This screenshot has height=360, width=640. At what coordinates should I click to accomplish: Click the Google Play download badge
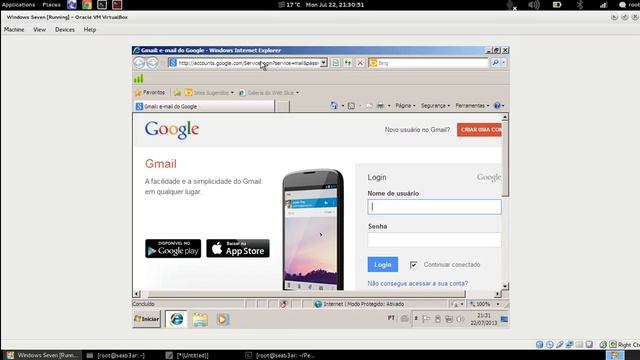click(x=173, y=248)
